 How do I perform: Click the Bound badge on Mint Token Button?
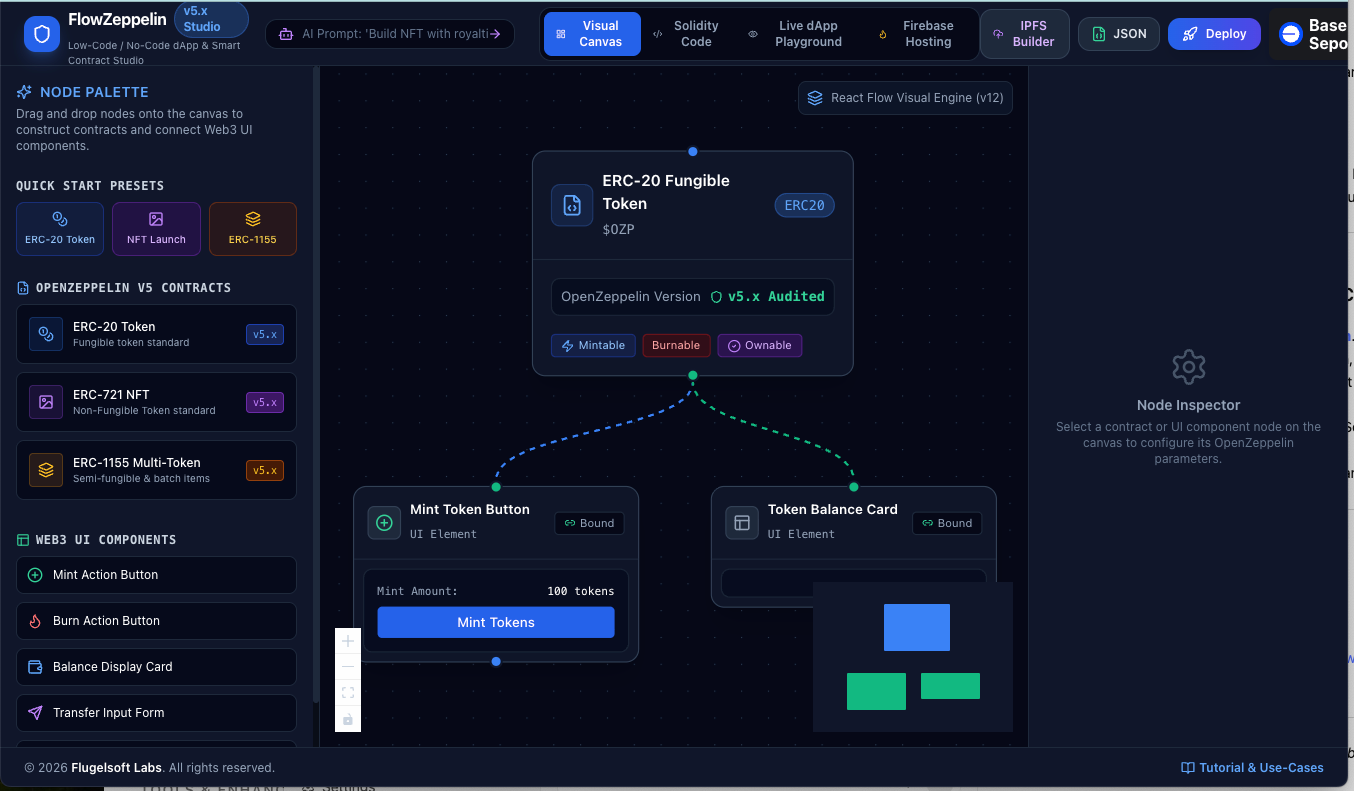tap(589, 523)
